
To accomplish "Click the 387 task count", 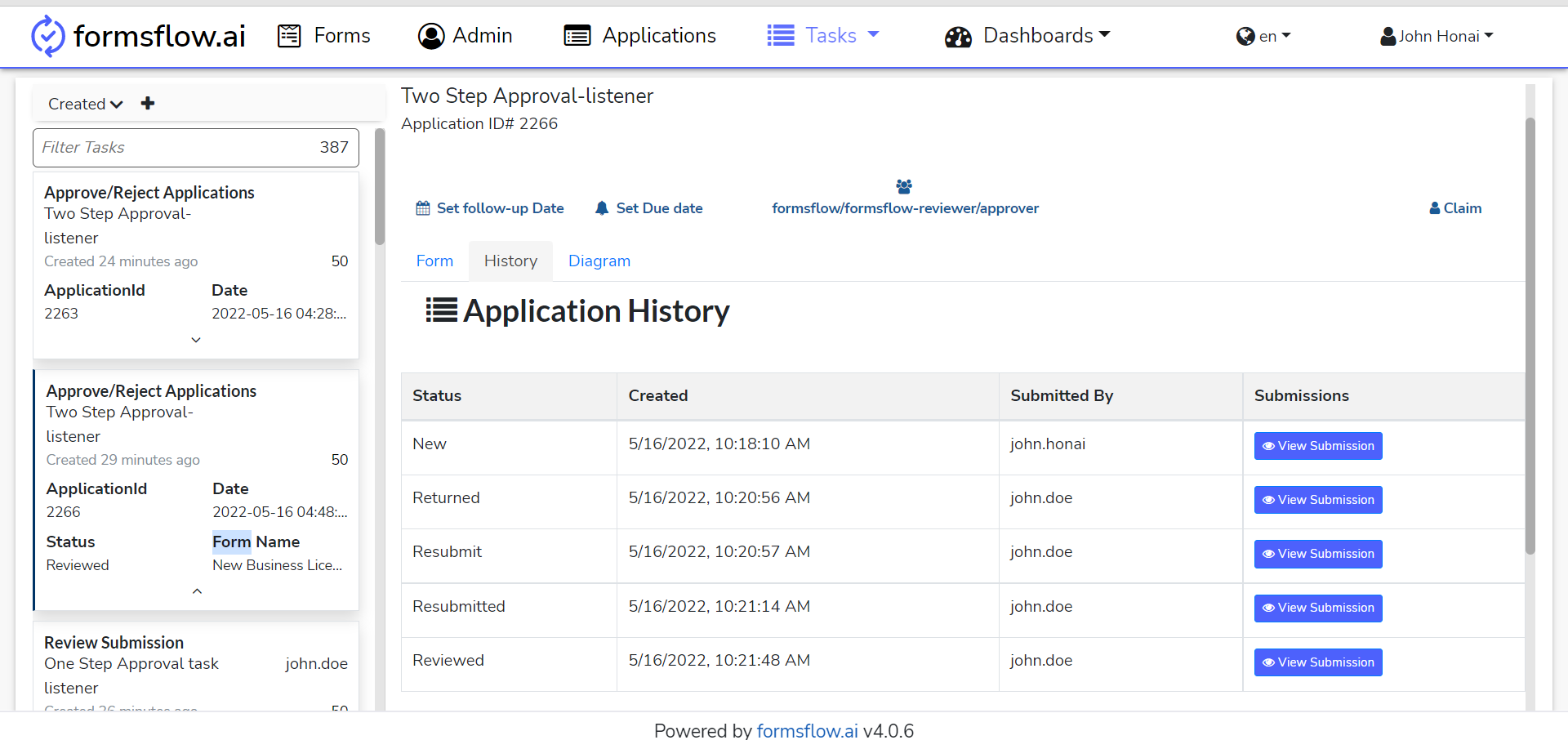I will [x=334, y=147].
